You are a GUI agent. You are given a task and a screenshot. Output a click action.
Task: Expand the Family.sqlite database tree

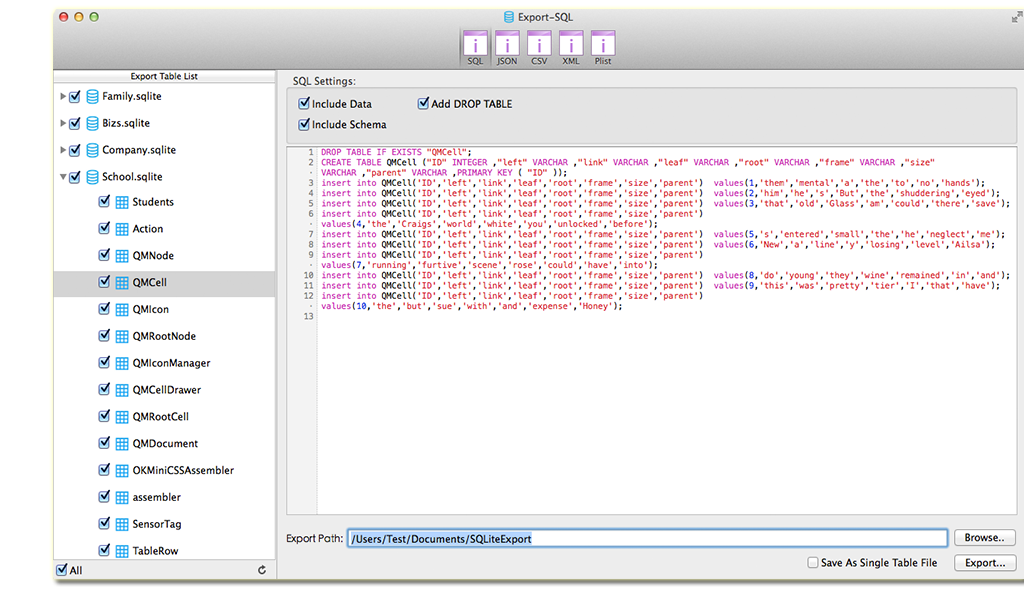click(x=63, y=97)
